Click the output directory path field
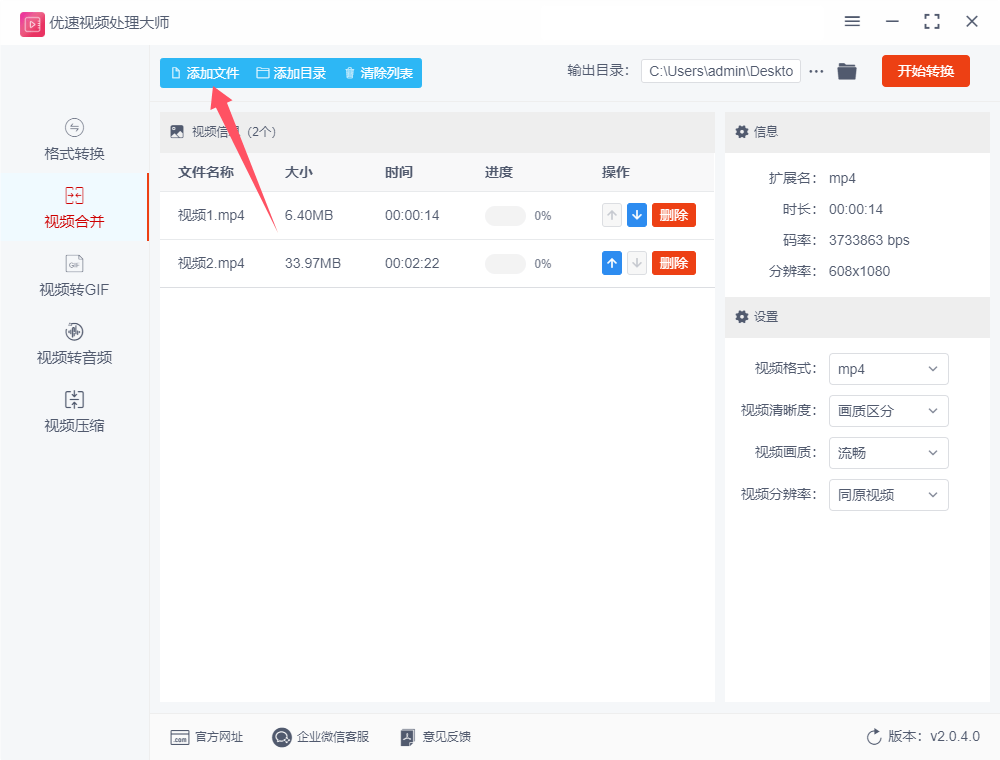The height and width of the screenshot is (760, 1000). pos(720,71)
